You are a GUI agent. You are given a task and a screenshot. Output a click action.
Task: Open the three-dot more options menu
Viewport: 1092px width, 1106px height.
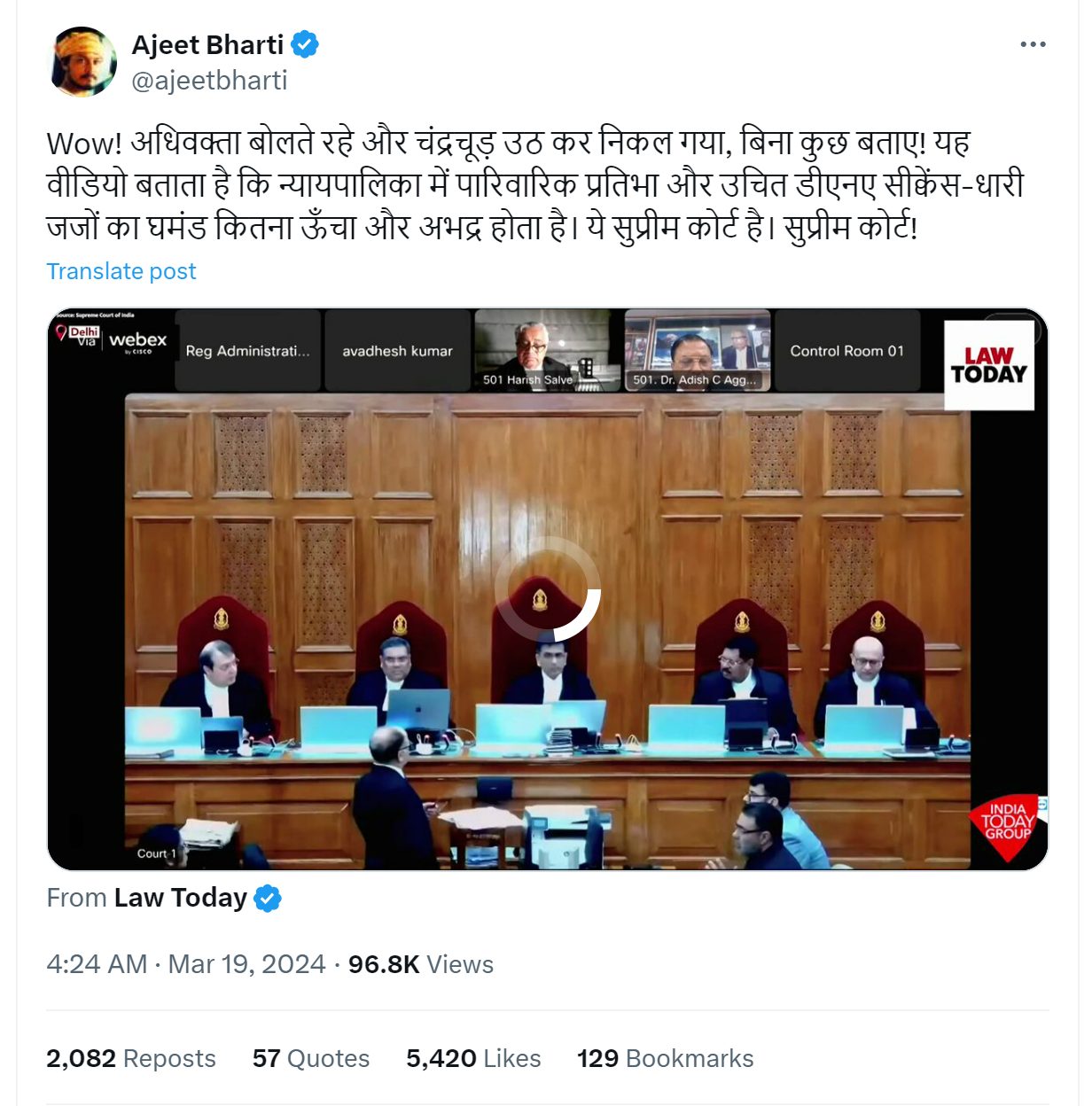coord(1033,44)
